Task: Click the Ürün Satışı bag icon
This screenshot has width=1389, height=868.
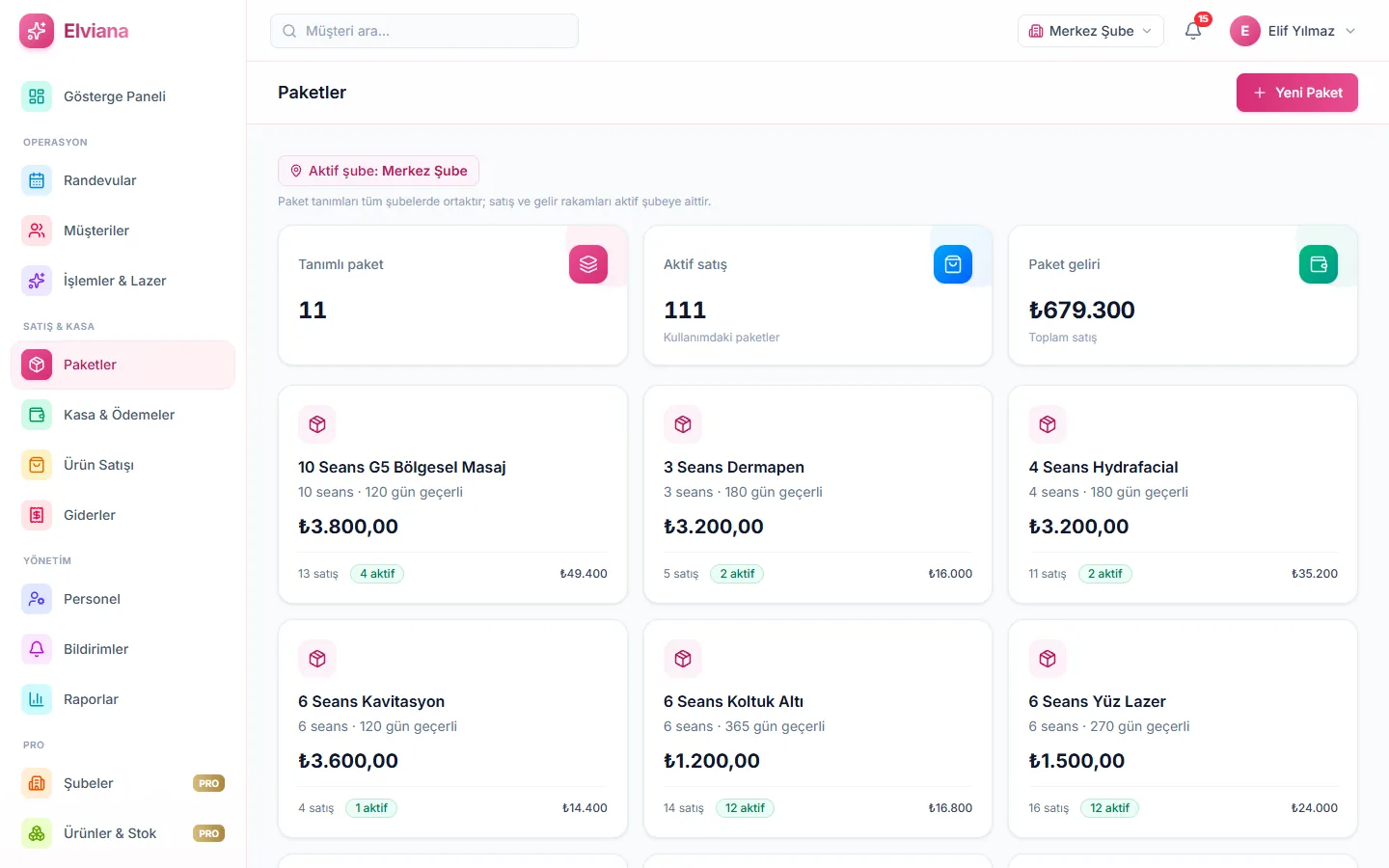Action: point(37,465)
